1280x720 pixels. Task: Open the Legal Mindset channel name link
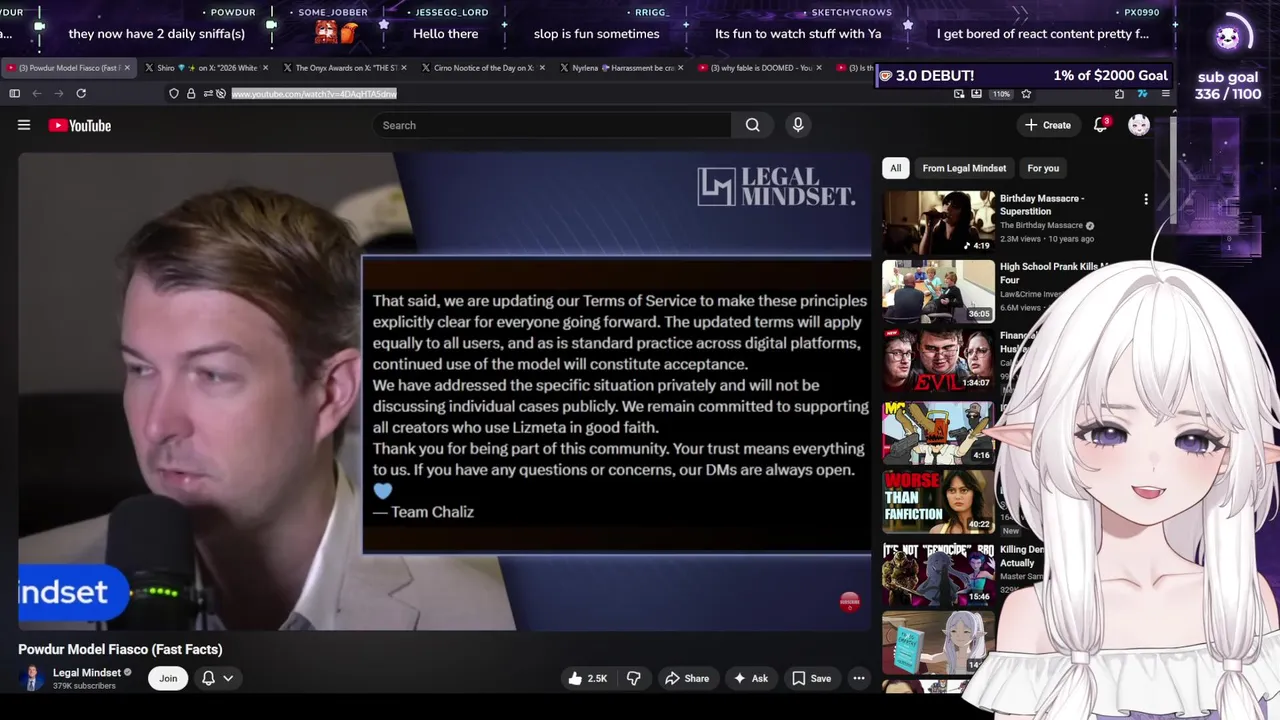[87, 673]
